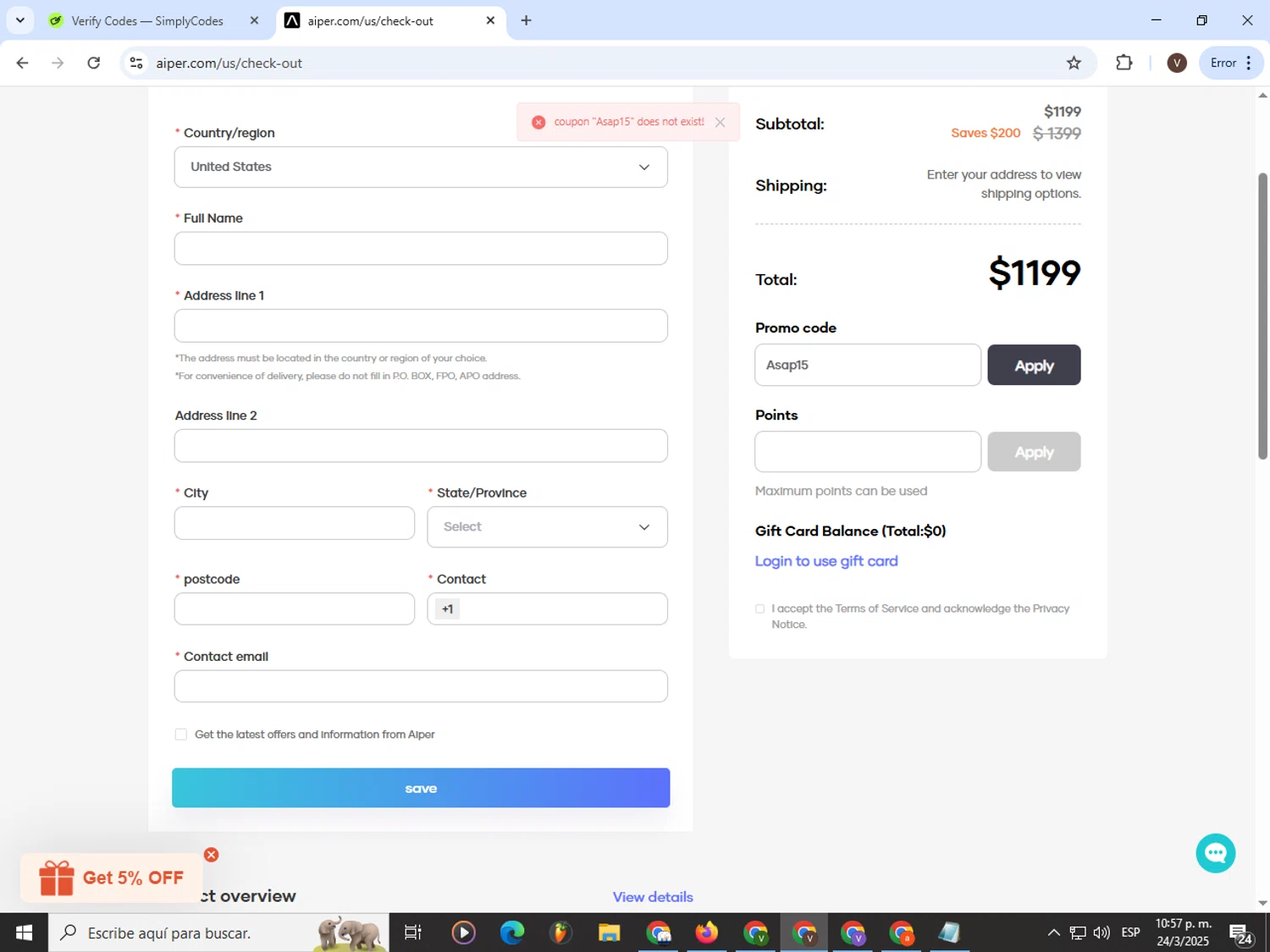
Task: Open the live chat support bubble
Action: click(1215, 853)
